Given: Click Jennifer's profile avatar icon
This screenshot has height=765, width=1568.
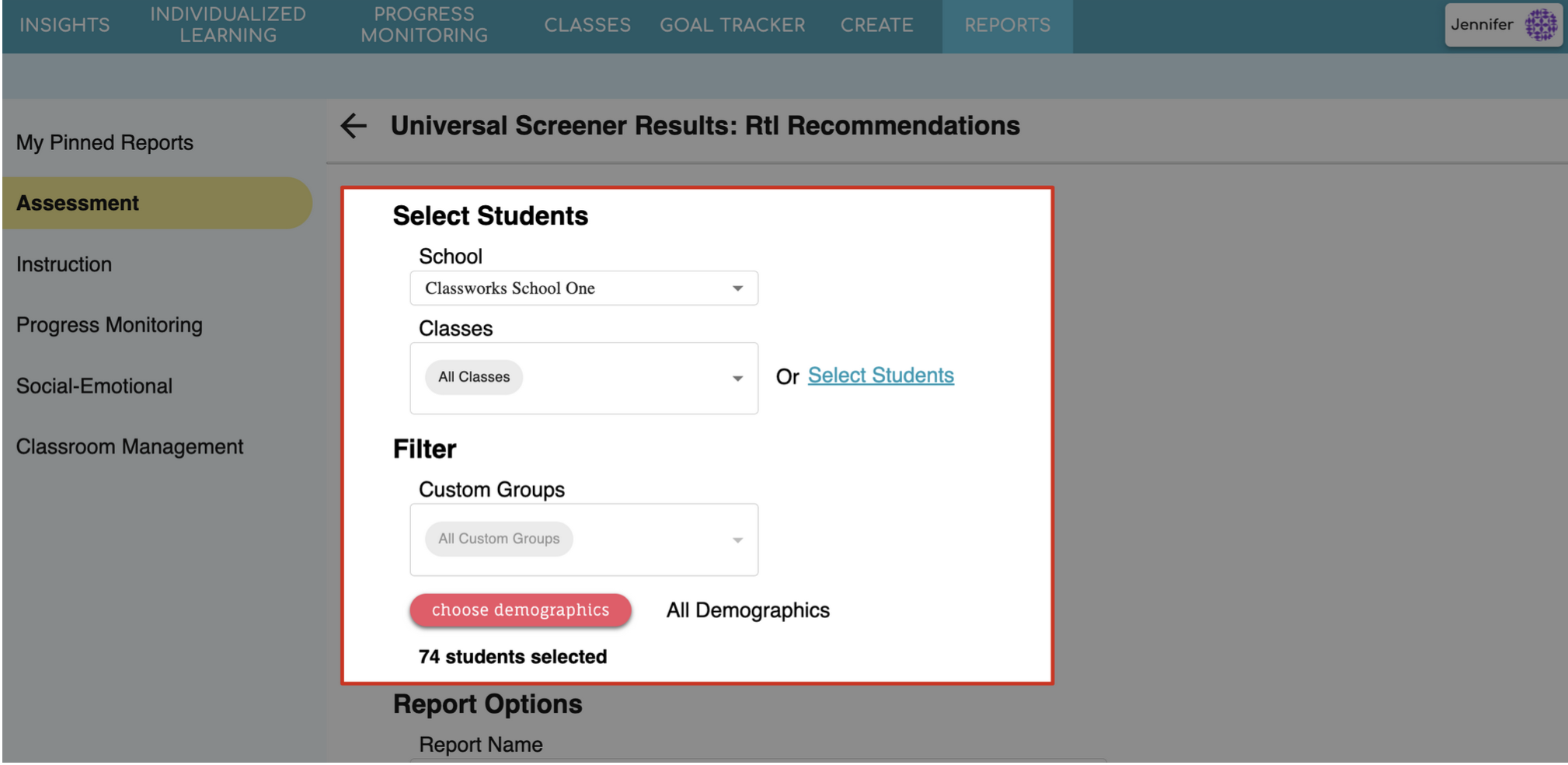Looking at the screenshot, I should (x=1540, y=25).
